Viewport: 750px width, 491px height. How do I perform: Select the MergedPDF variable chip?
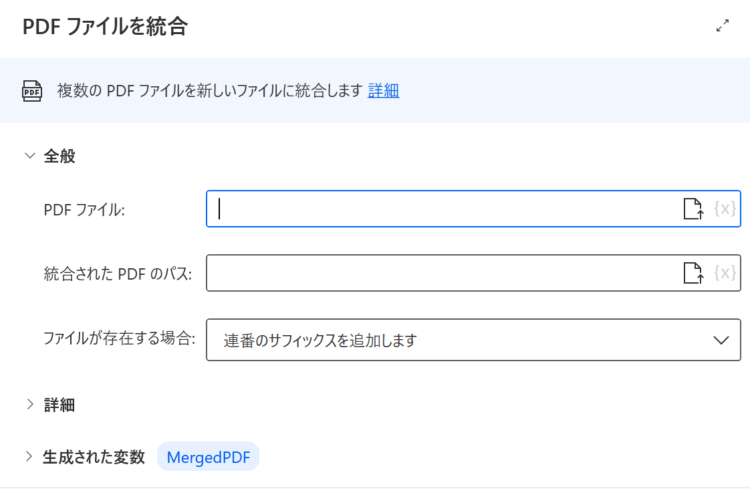pyautogui.click(x=208, y=457)
